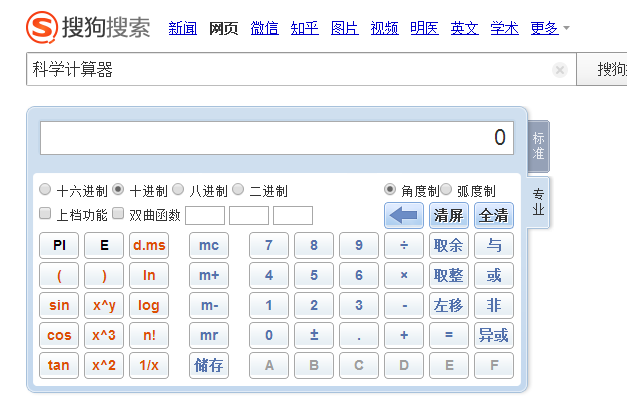This screenshot has width=627, height=414.
Task: Click the cos function button
Action: (x=59, y=335)
